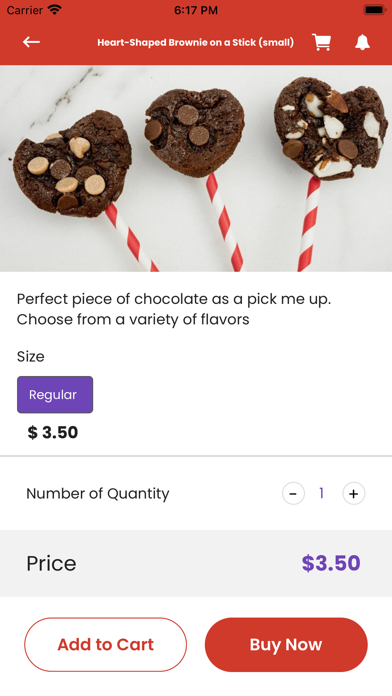Increase quantity with the plus icon
Image resolution: width=392 pixels, height=696 pixels.
pos(353,494)
